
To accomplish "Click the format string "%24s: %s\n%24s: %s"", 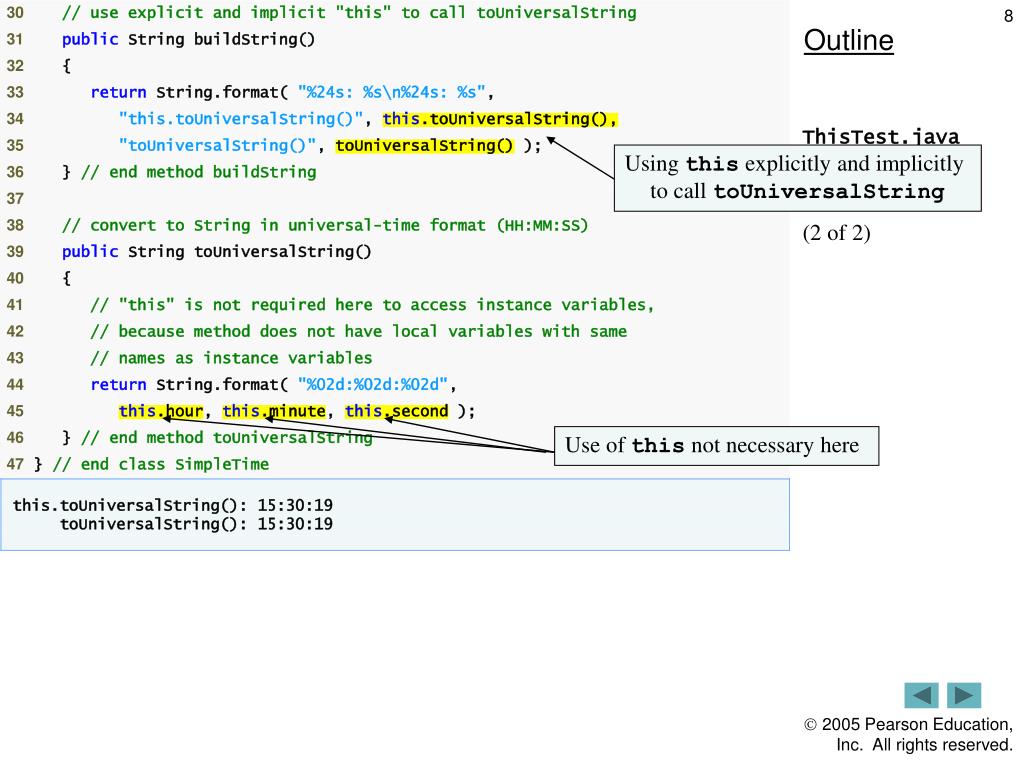I will coord(391,92).
